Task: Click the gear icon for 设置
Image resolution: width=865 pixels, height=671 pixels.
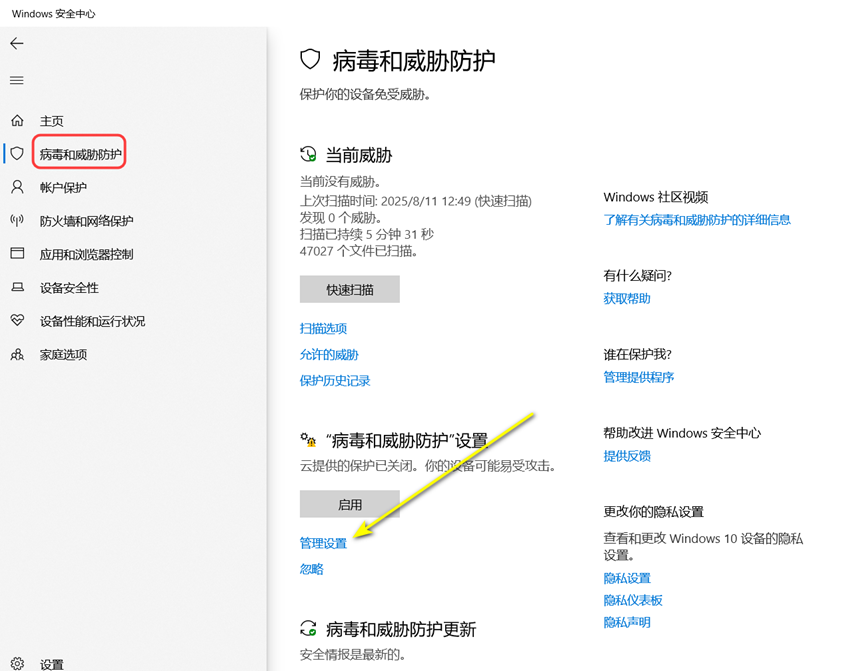Action: (x=18, y=664)
